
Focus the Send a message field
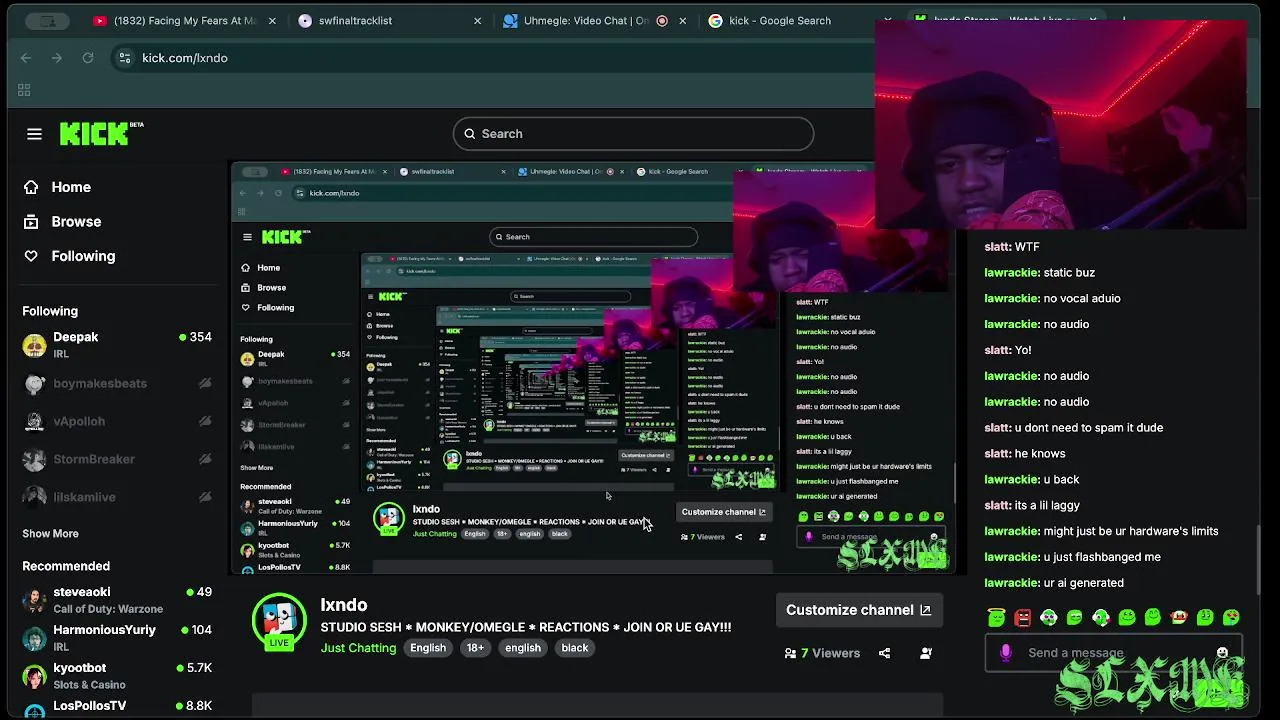[x=1113, y=653]
